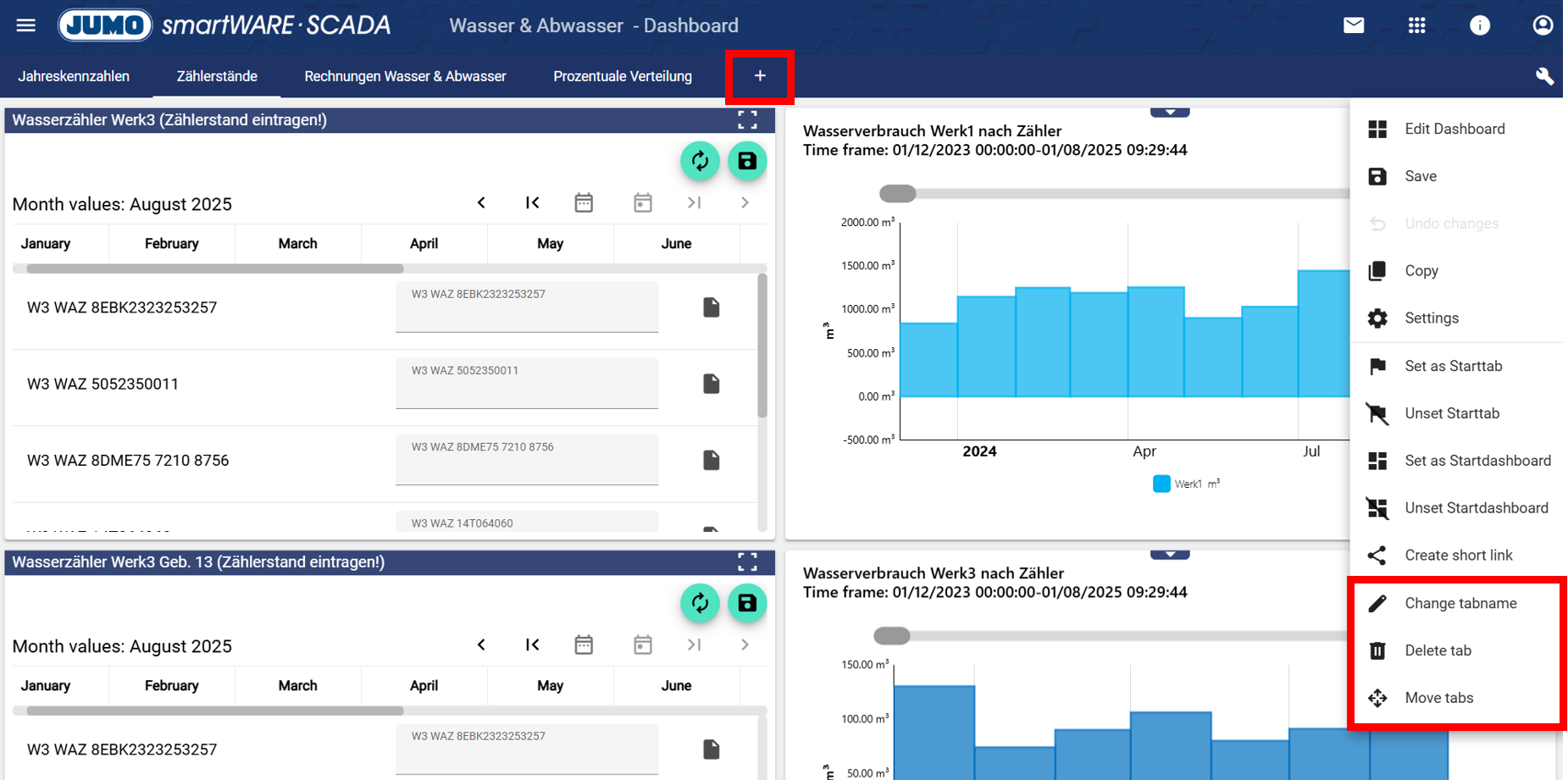Click the wrench tools icon
Viewport: 1568px width, 780px height.
click(x=1544, y=76)
